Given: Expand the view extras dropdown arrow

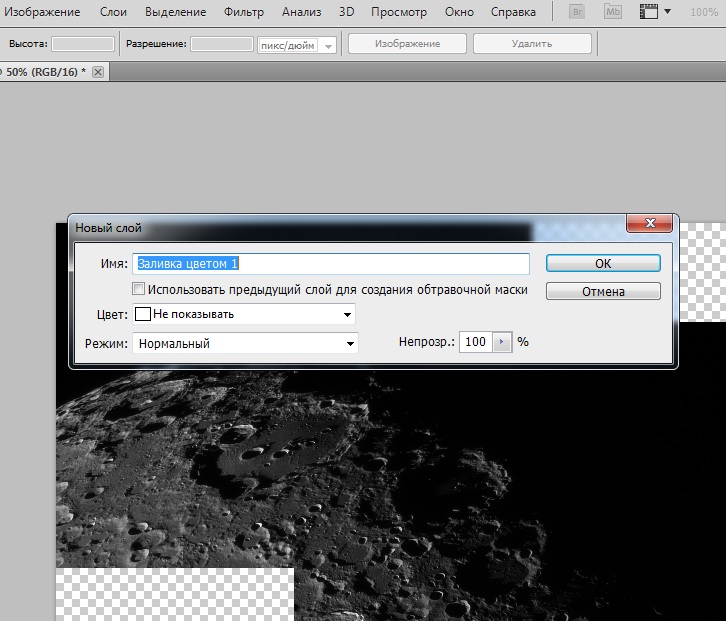Looking at the screenshot, I should 667,12.
